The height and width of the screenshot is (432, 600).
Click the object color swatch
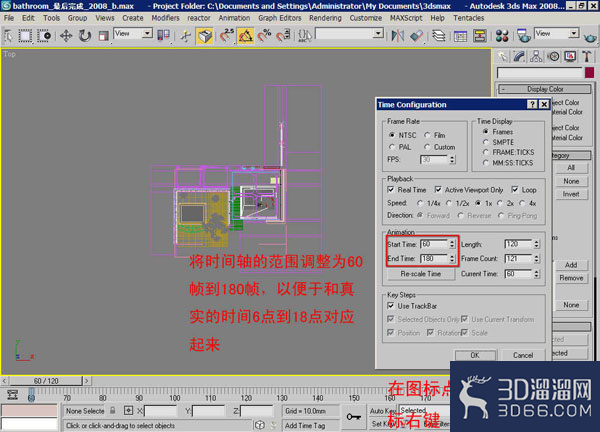click(590, 73)
